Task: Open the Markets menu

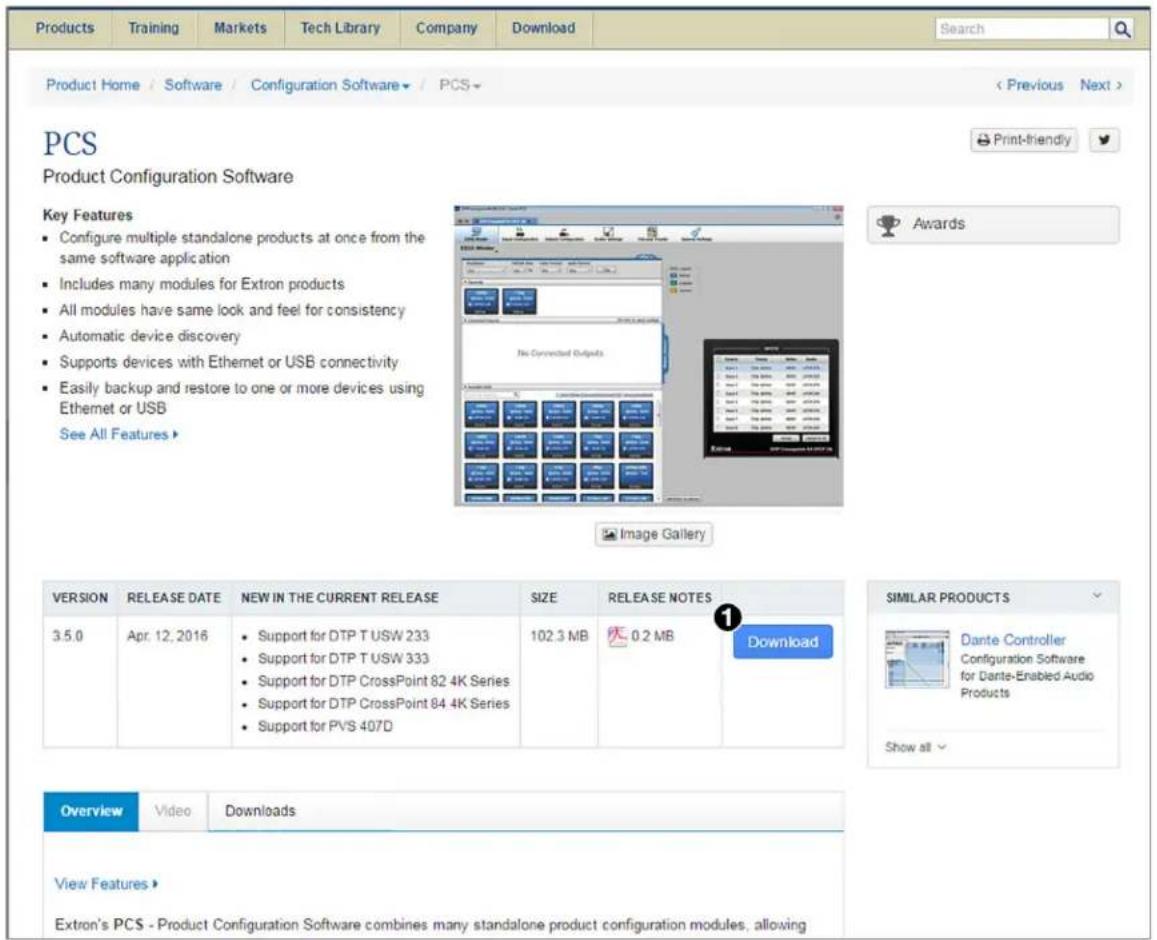Action: pos(240,28)
